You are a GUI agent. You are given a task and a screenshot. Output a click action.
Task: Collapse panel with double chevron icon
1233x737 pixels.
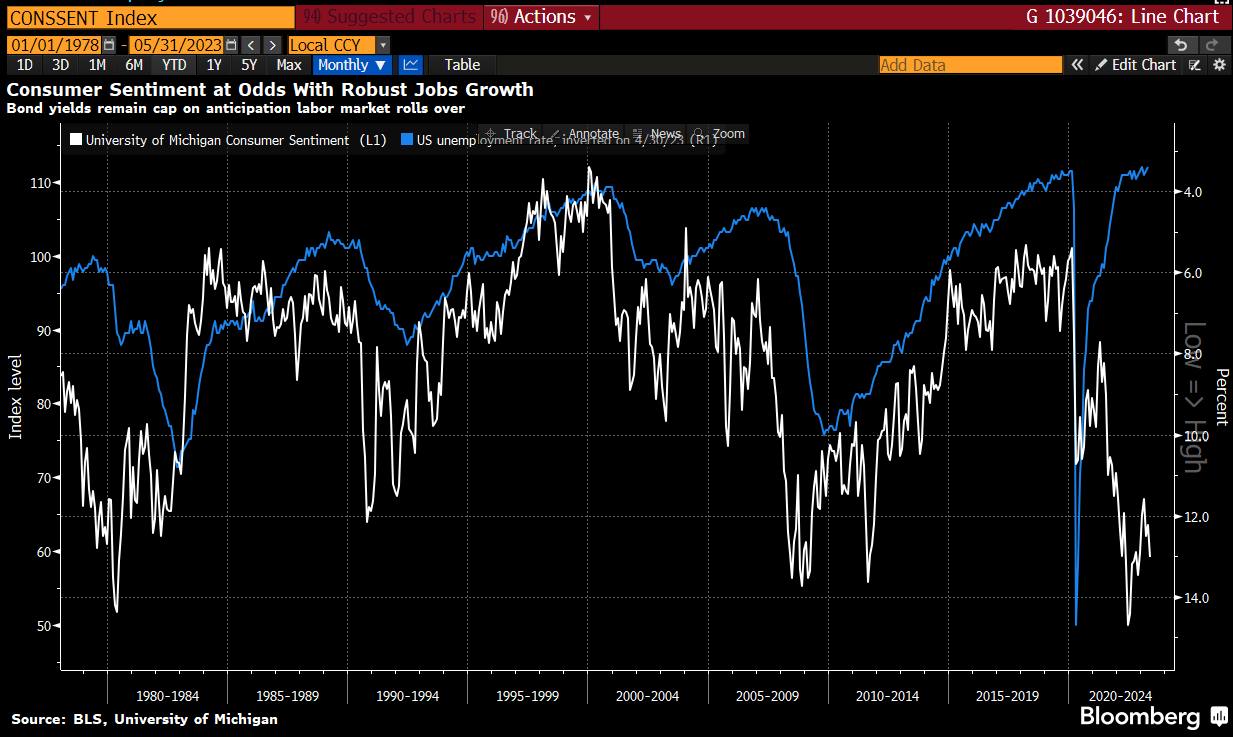point(1077,65)
